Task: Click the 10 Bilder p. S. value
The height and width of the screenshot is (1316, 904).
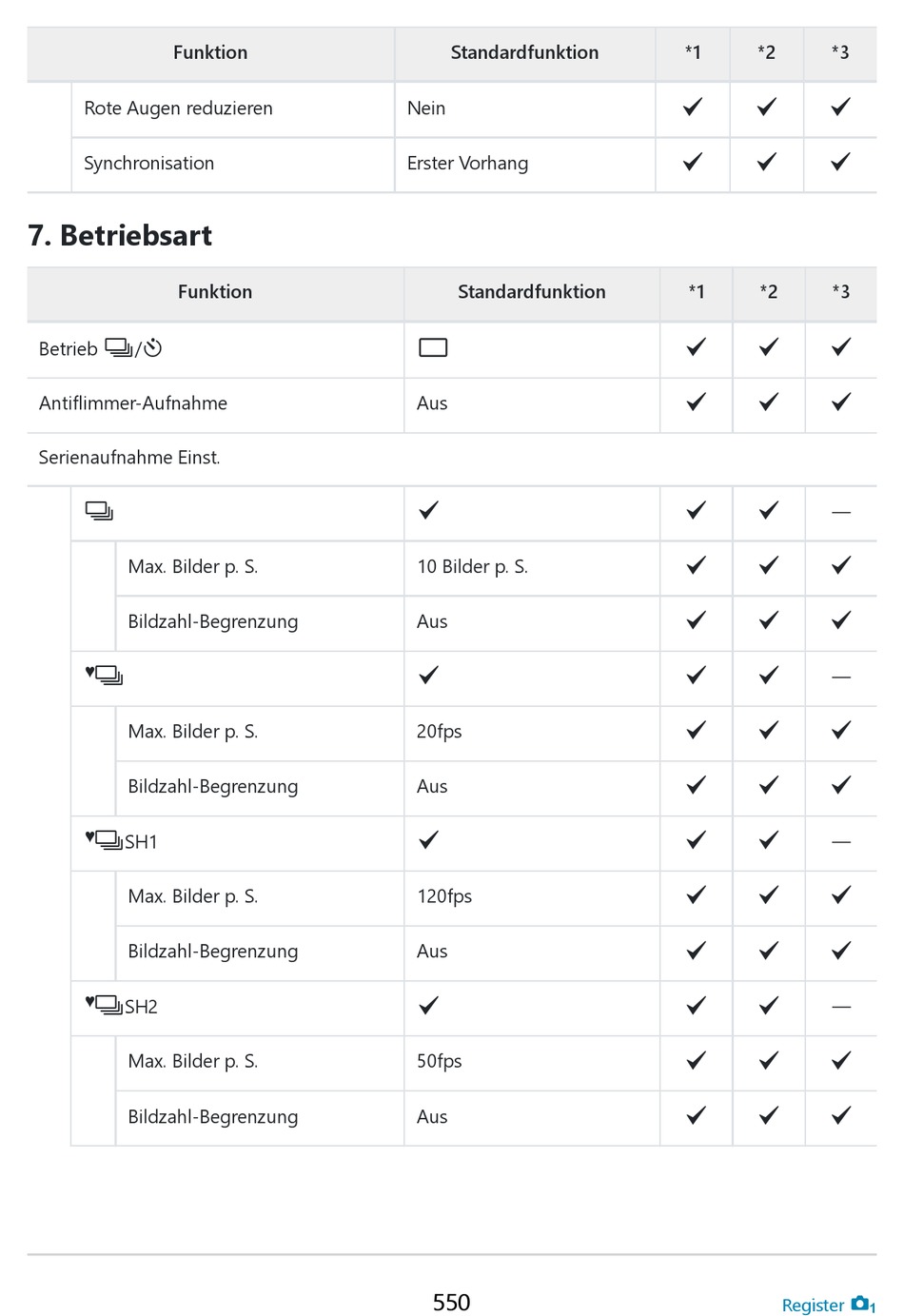Action: (x=472, y=567)
